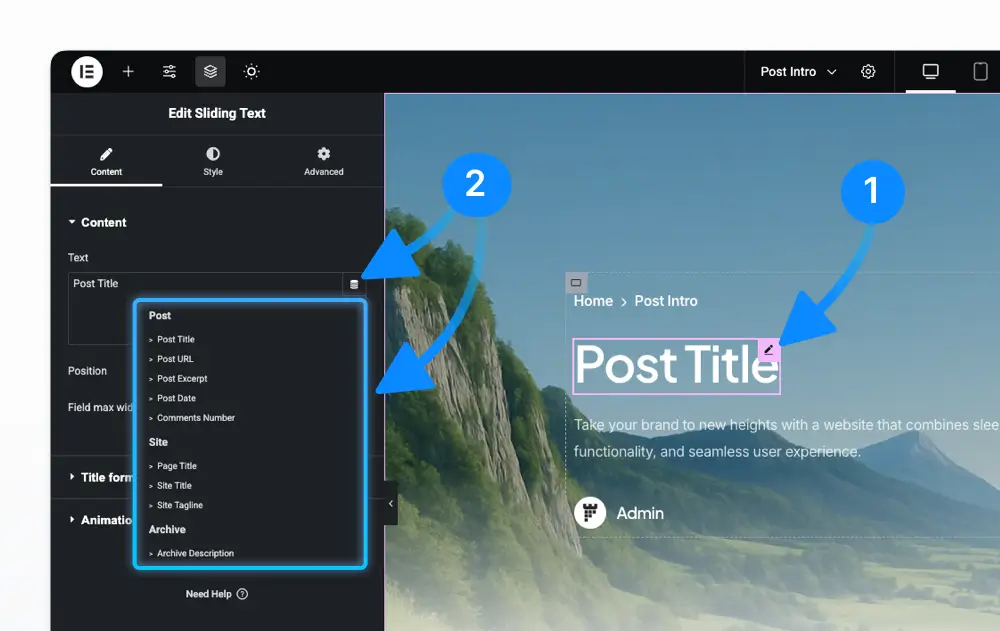Expand the Animation section
The height and width of the screenshot is (631, 1000).
click(100, 520)
